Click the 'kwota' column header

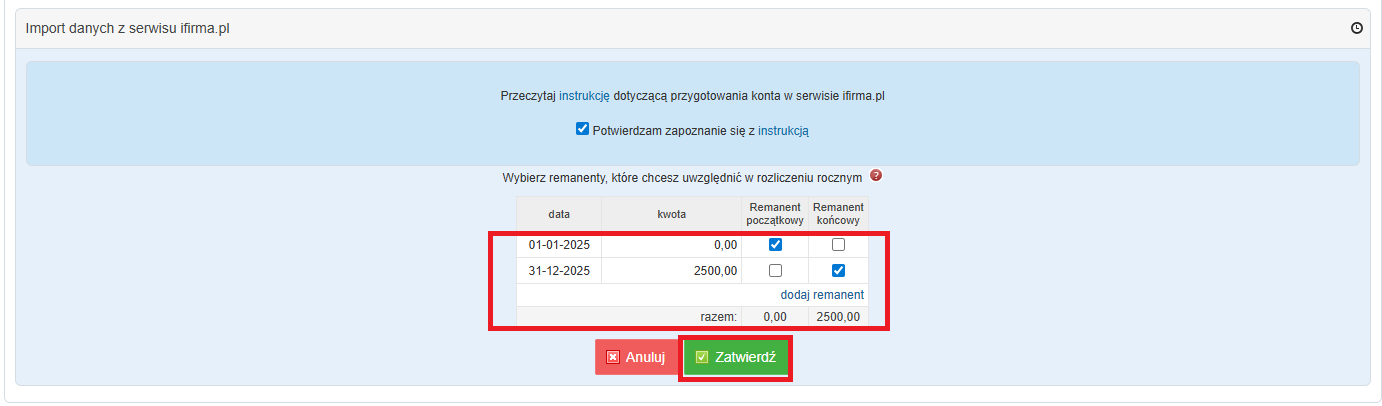(x=671, y=214)
